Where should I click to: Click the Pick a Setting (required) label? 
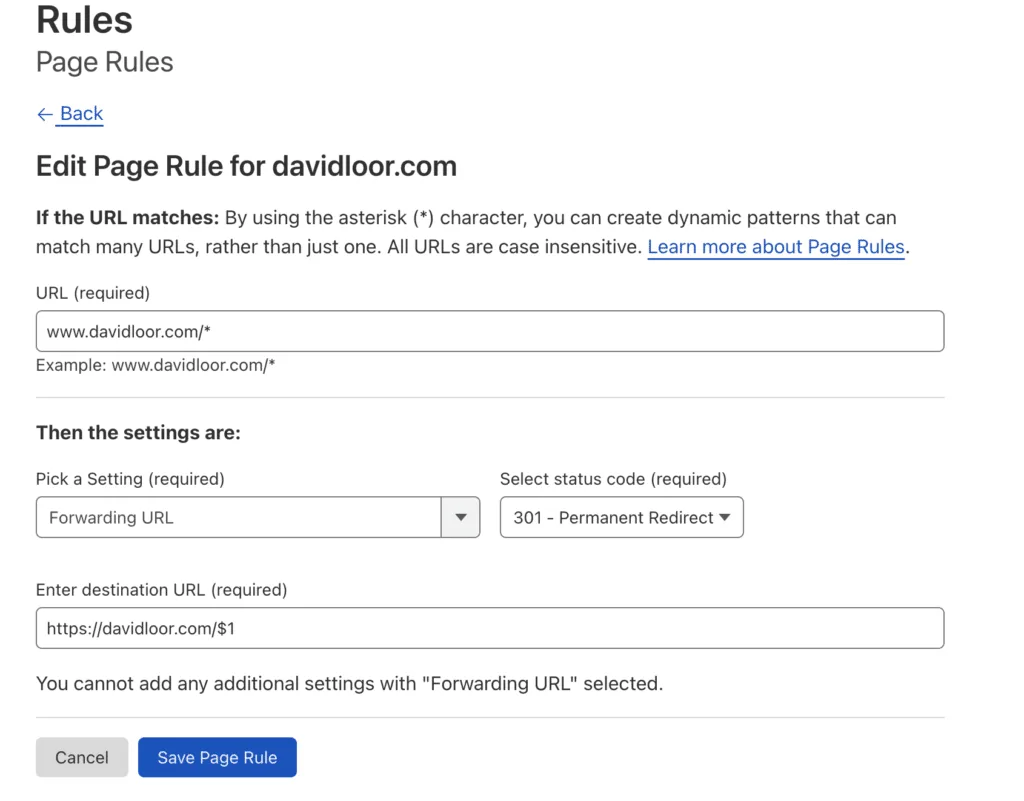pyautogui.click(x=130, y=479)
